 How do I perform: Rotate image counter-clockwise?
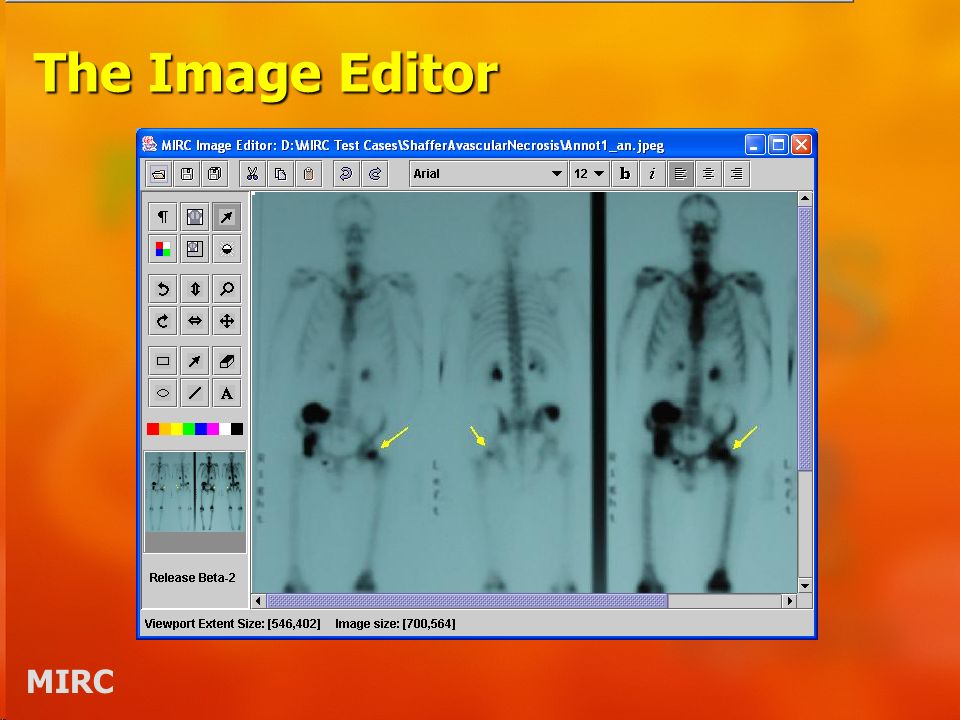(x=163, y=288)
